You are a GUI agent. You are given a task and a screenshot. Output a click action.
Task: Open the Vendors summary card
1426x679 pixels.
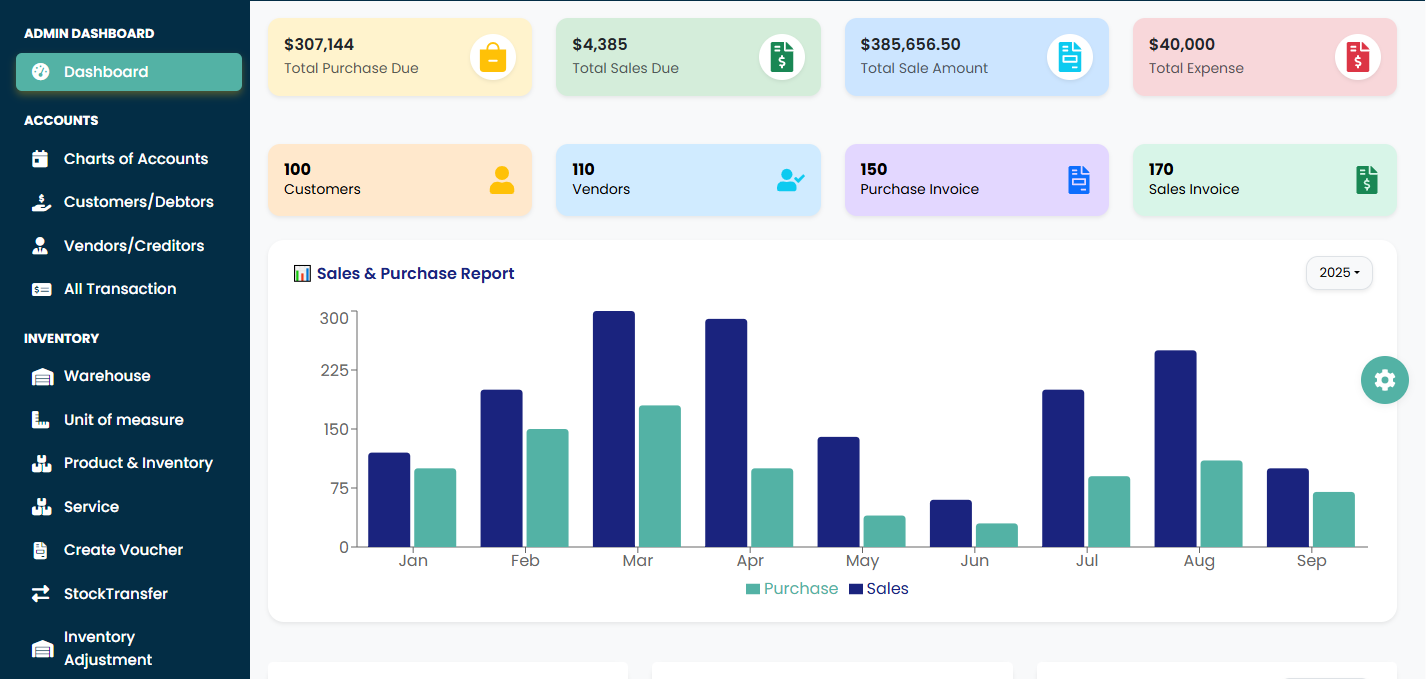688,180
